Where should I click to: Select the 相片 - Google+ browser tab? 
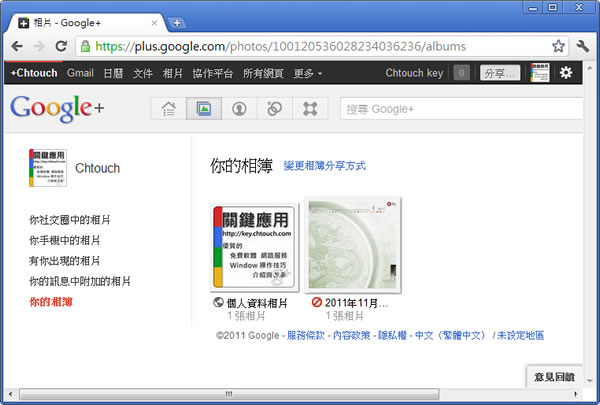(x=87, y=23)
